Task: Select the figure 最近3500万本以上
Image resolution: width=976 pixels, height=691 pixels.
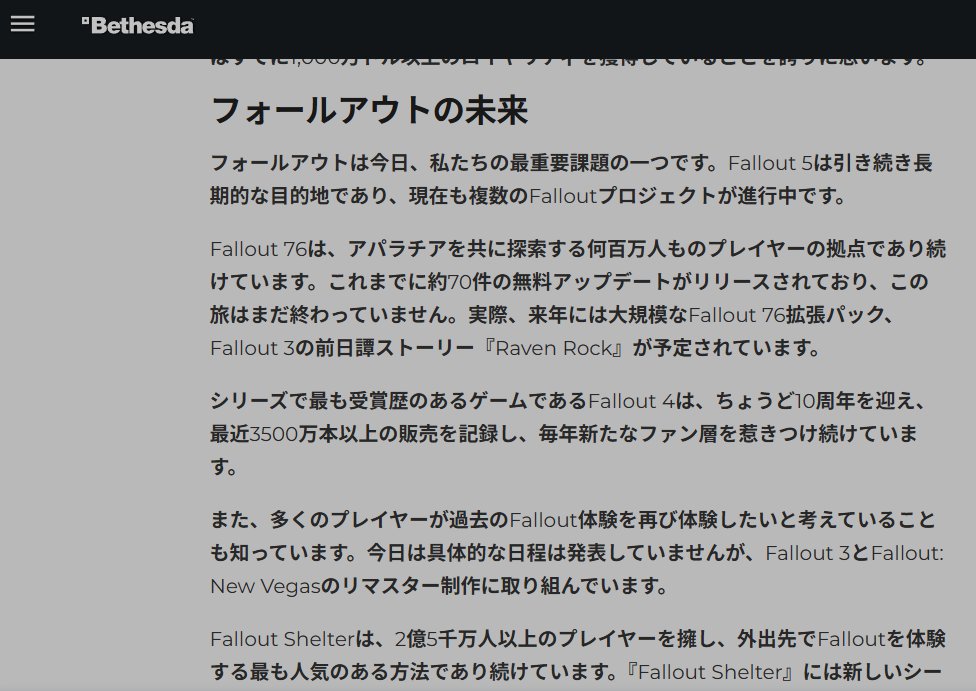Action: click(294, 434)
